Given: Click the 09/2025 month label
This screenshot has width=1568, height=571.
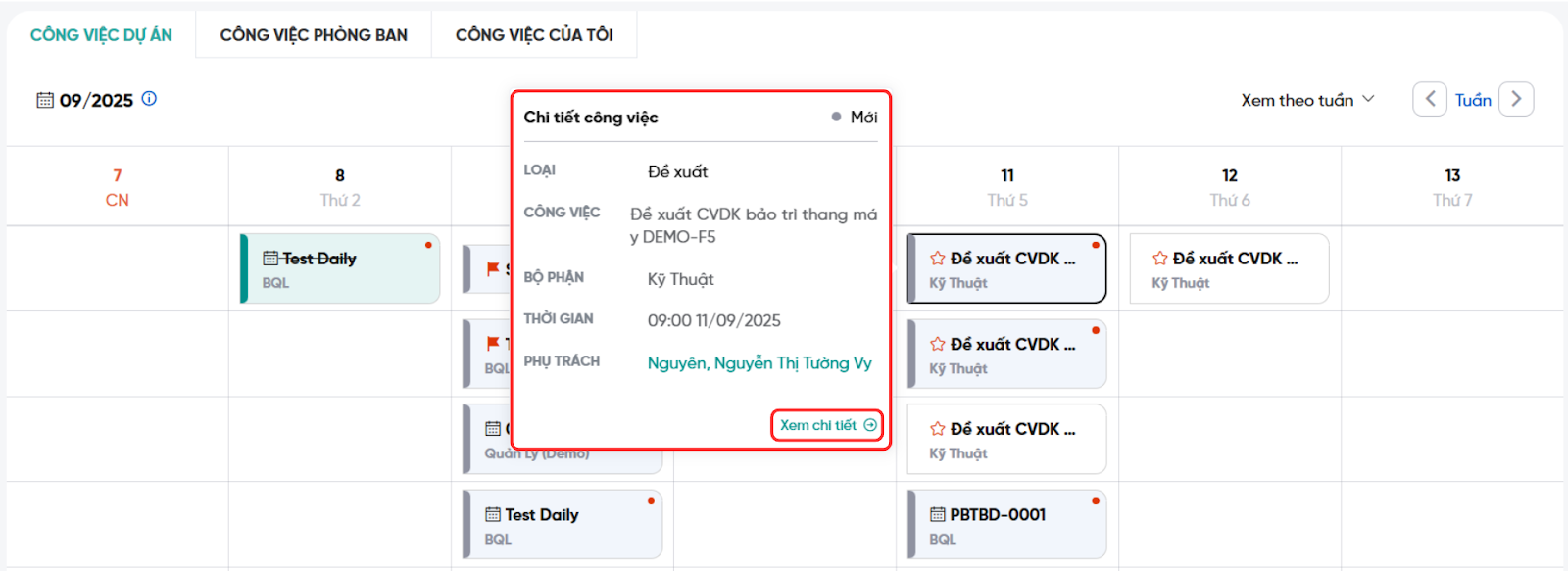Looking at the screenshot, I should [x=96, y=100].
